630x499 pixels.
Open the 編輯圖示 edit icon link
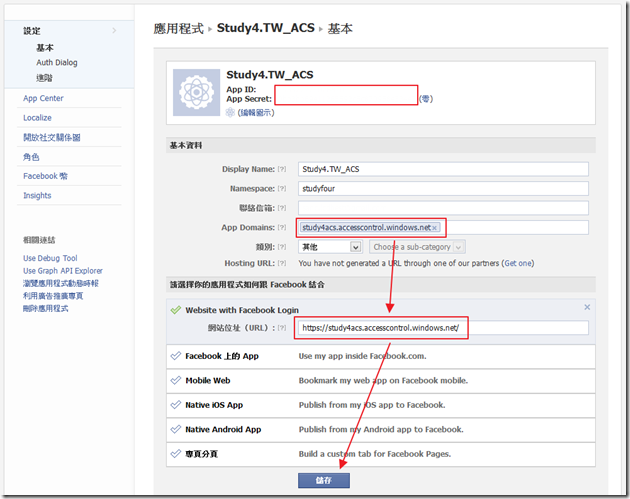(256, 112)
